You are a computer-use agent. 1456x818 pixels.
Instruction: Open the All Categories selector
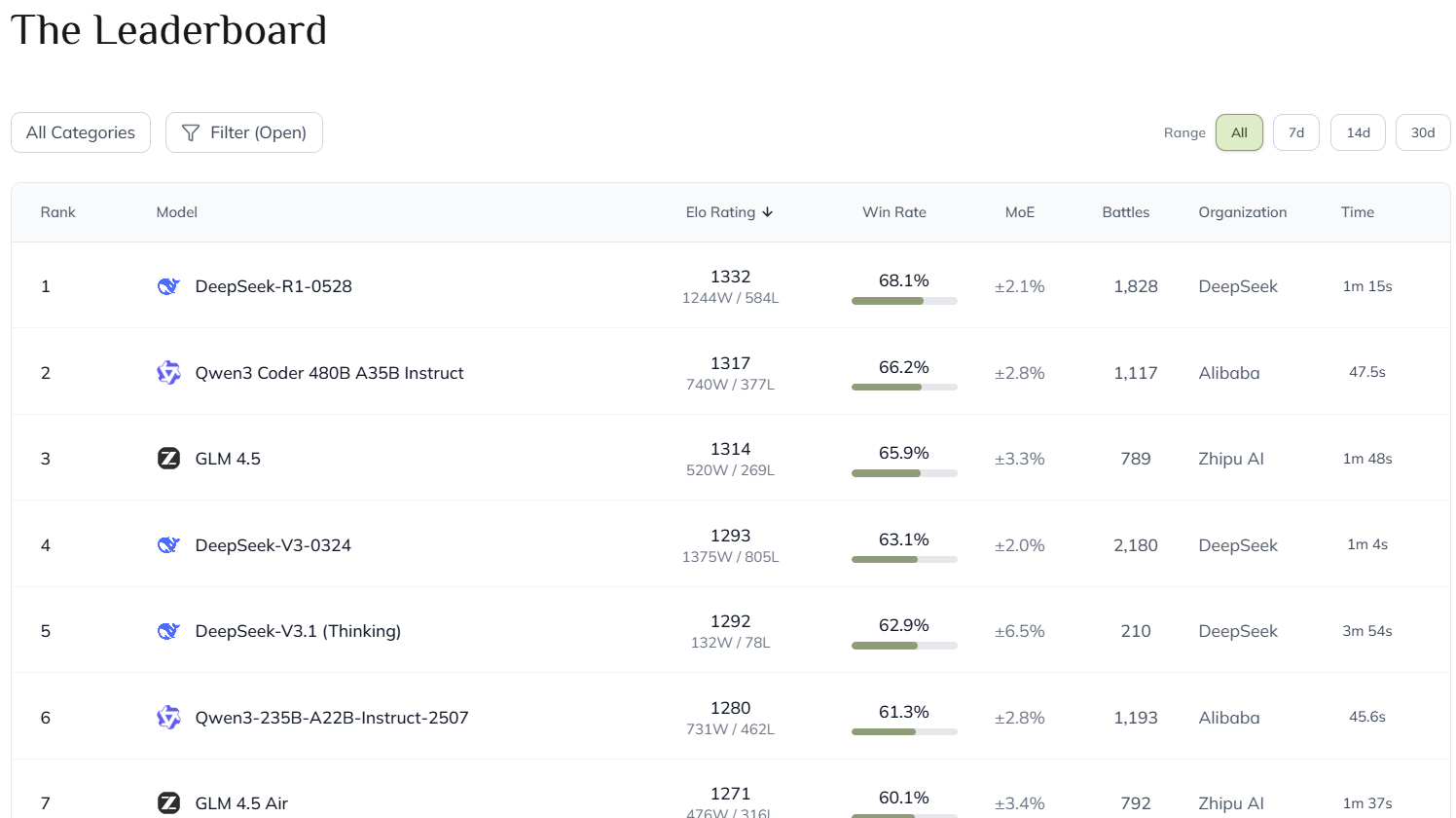pyautogui.click(x=81, y=132)
